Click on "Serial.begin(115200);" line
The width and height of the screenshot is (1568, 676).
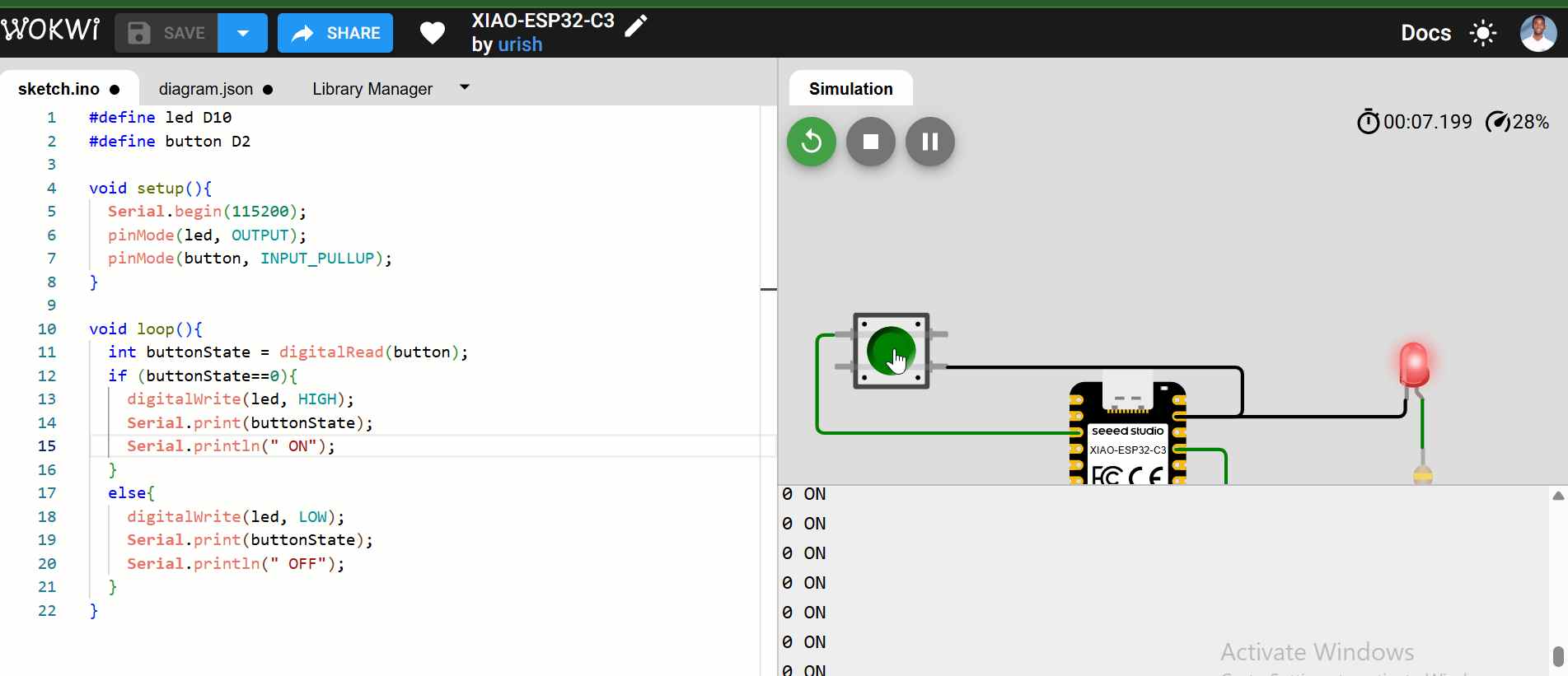tap(207, 212)
